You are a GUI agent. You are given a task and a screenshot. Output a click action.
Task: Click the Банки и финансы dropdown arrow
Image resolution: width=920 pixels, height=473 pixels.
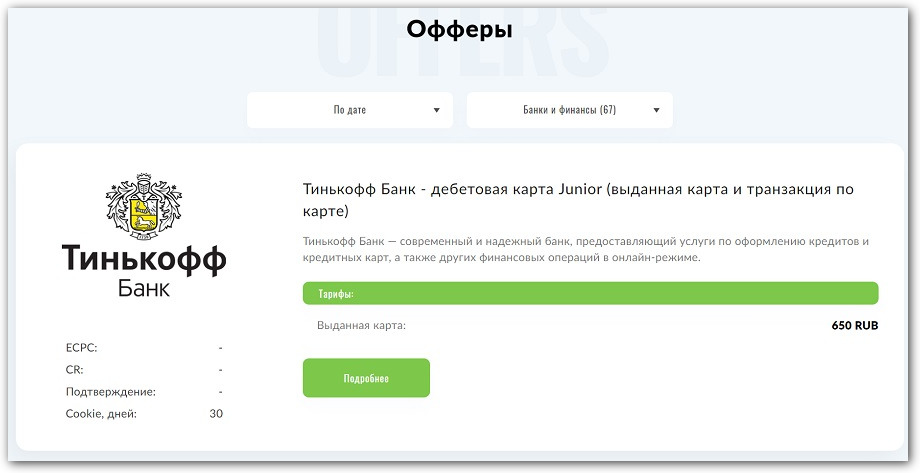656,111
